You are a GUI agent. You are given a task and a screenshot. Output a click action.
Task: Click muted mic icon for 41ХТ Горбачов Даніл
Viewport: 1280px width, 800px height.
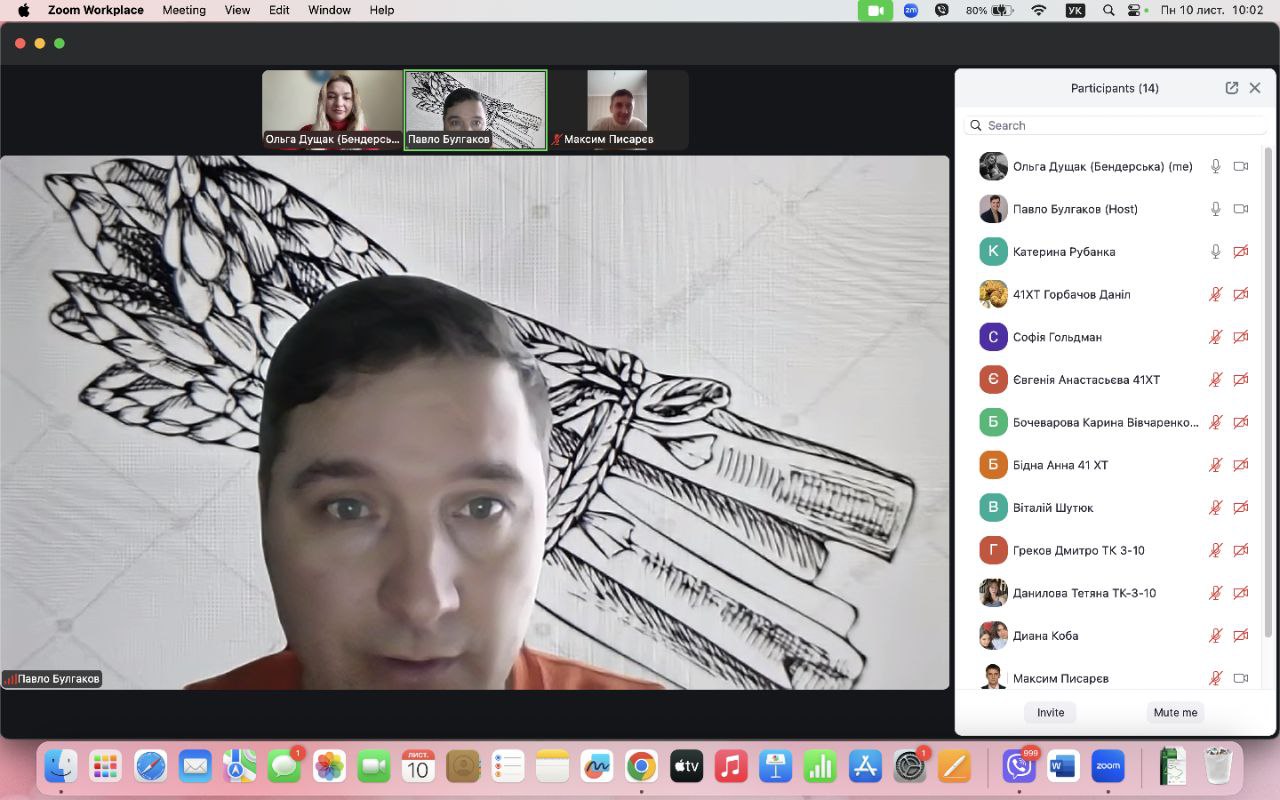[x=1216, y=294]
